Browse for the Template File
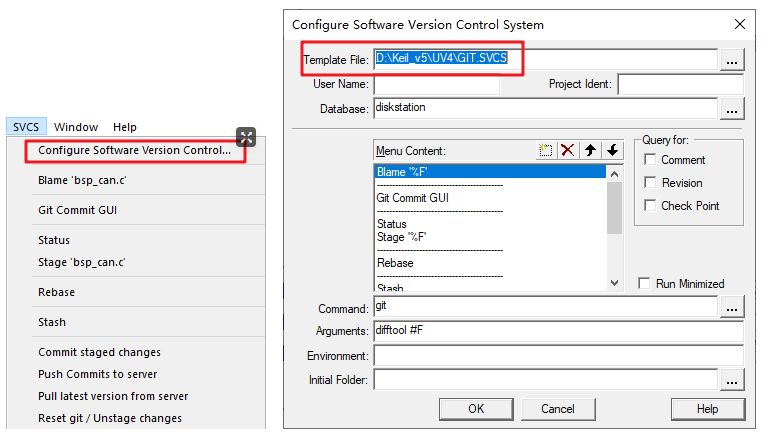The height and width of the screenshot is (445, 768). pyautogui.click(x=732, y=61)
